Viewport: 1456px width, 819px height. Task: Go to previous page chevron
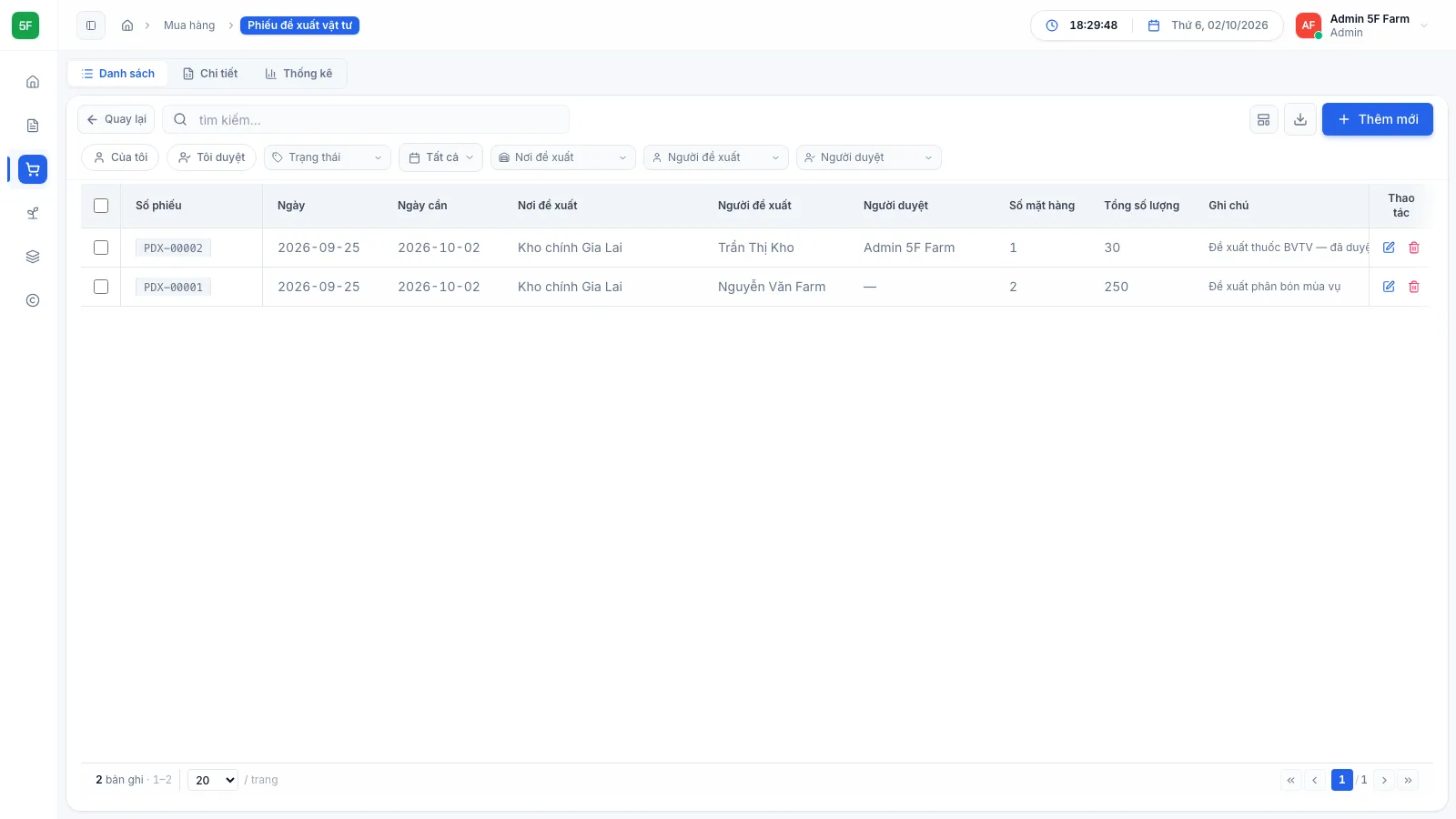coord(1314,780)
